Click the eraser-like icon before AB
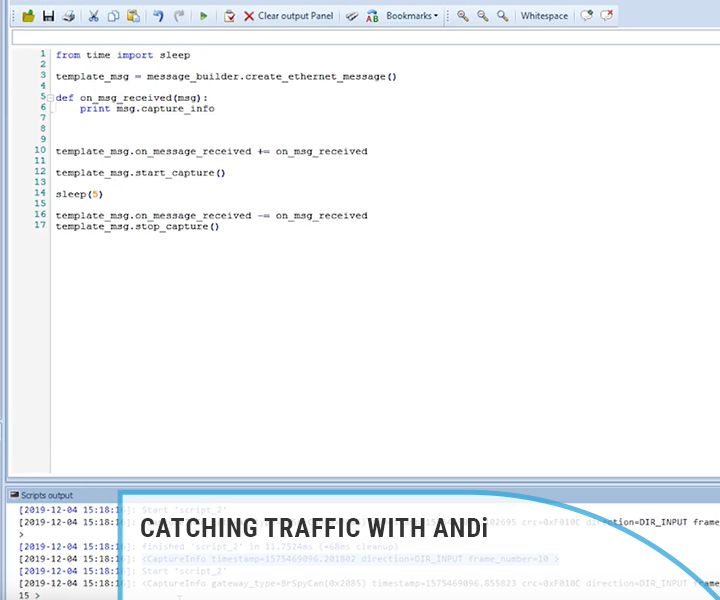The image size is (720, 600). click(x=352, y=17)
